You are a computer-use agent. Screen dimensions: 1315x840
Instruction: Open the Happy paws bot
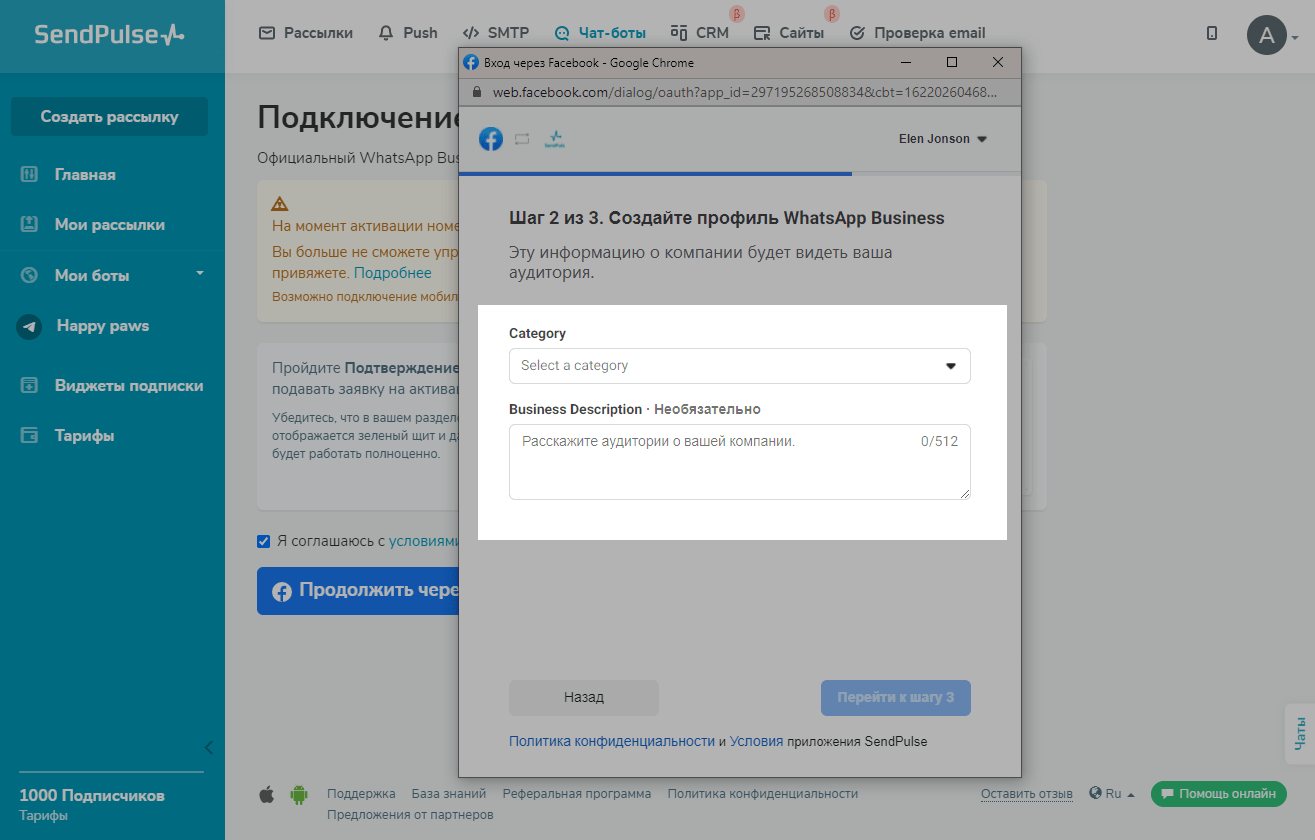coord(103,326)
